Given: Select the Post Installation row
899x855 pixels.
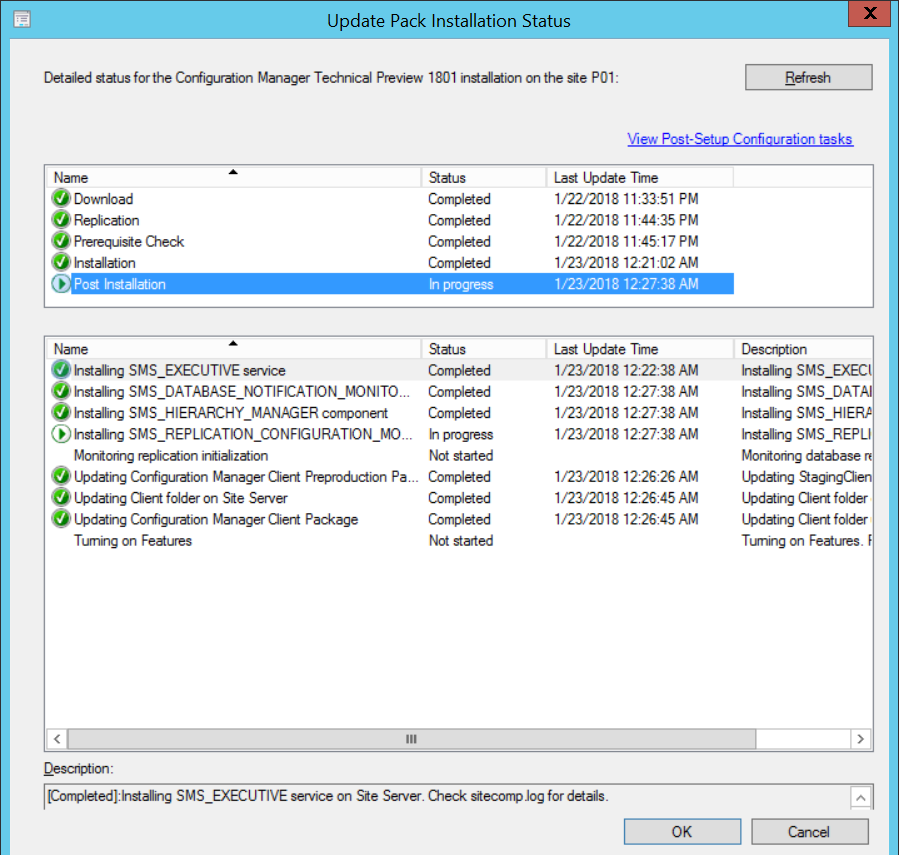Looking at the screenshot, I should point(390,283).
